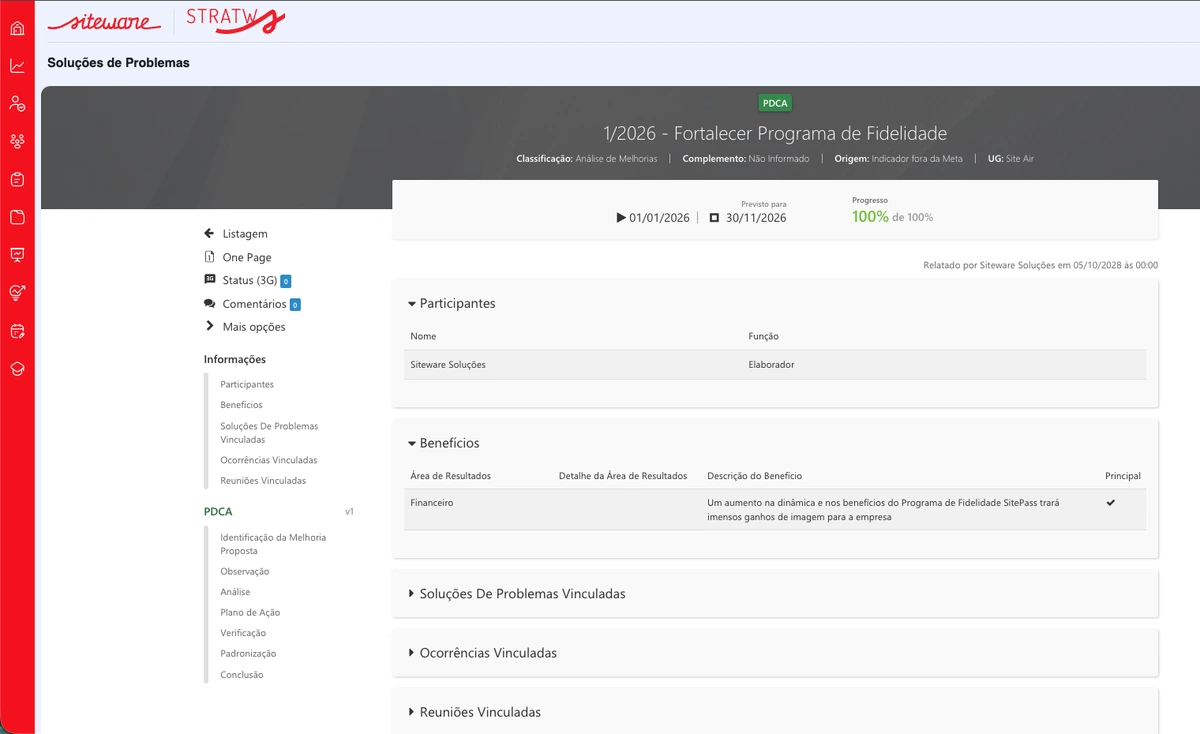Click the Siteware logo
1200x734 pixels.
point(102,21)
